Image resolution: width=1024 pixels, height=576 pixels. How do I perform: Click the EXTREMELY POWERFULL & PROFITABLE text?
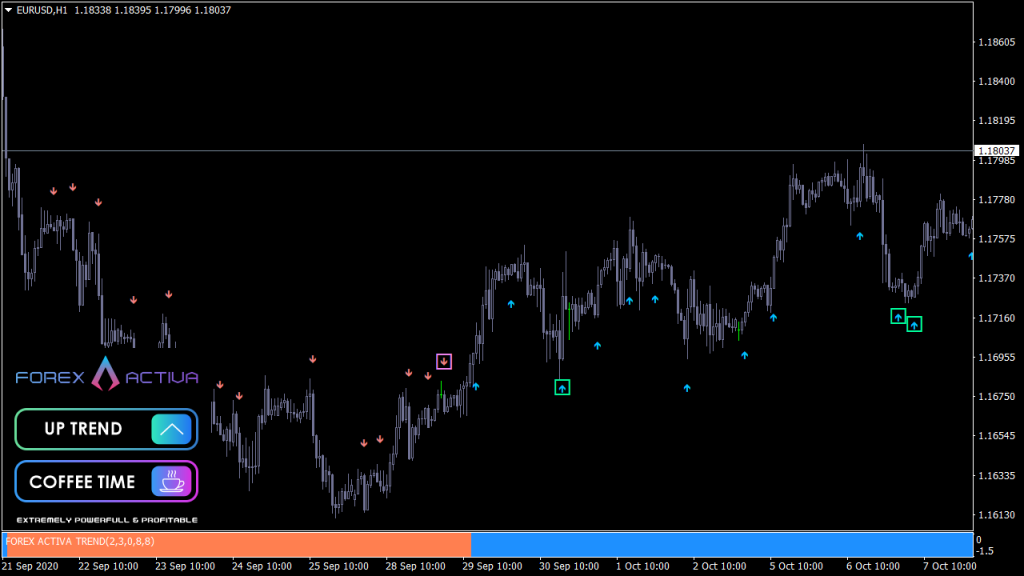[x=105, y=519]
